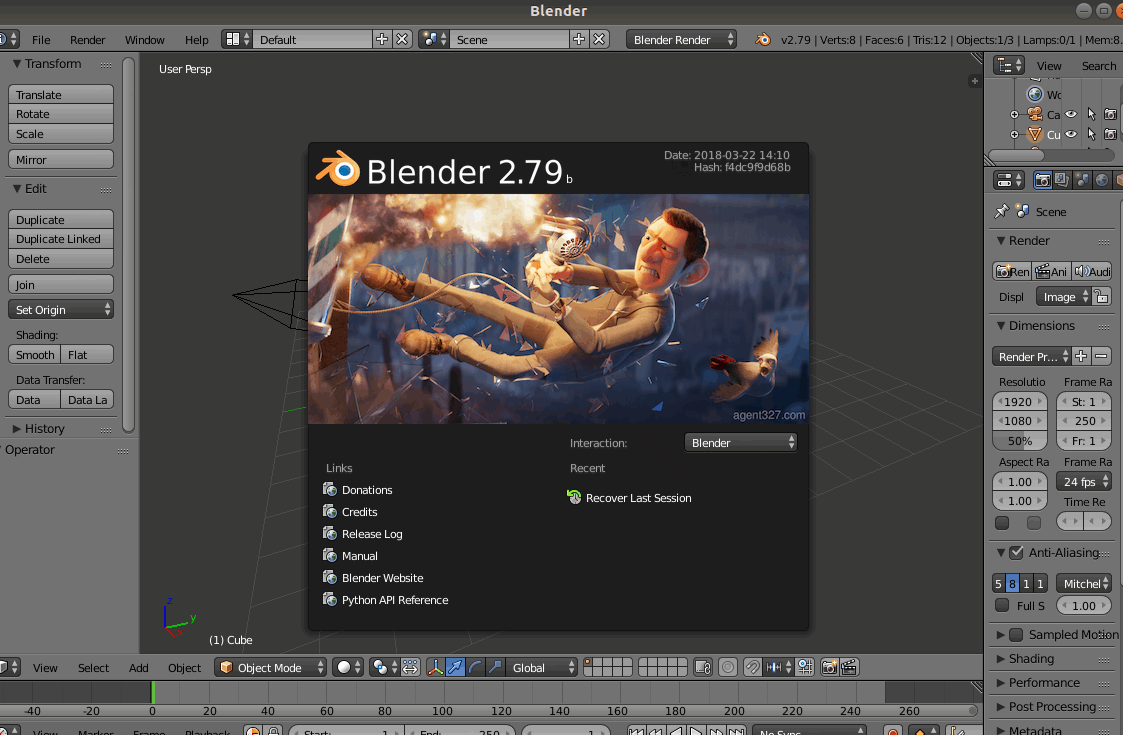Open the Window menu

[145, 39]
